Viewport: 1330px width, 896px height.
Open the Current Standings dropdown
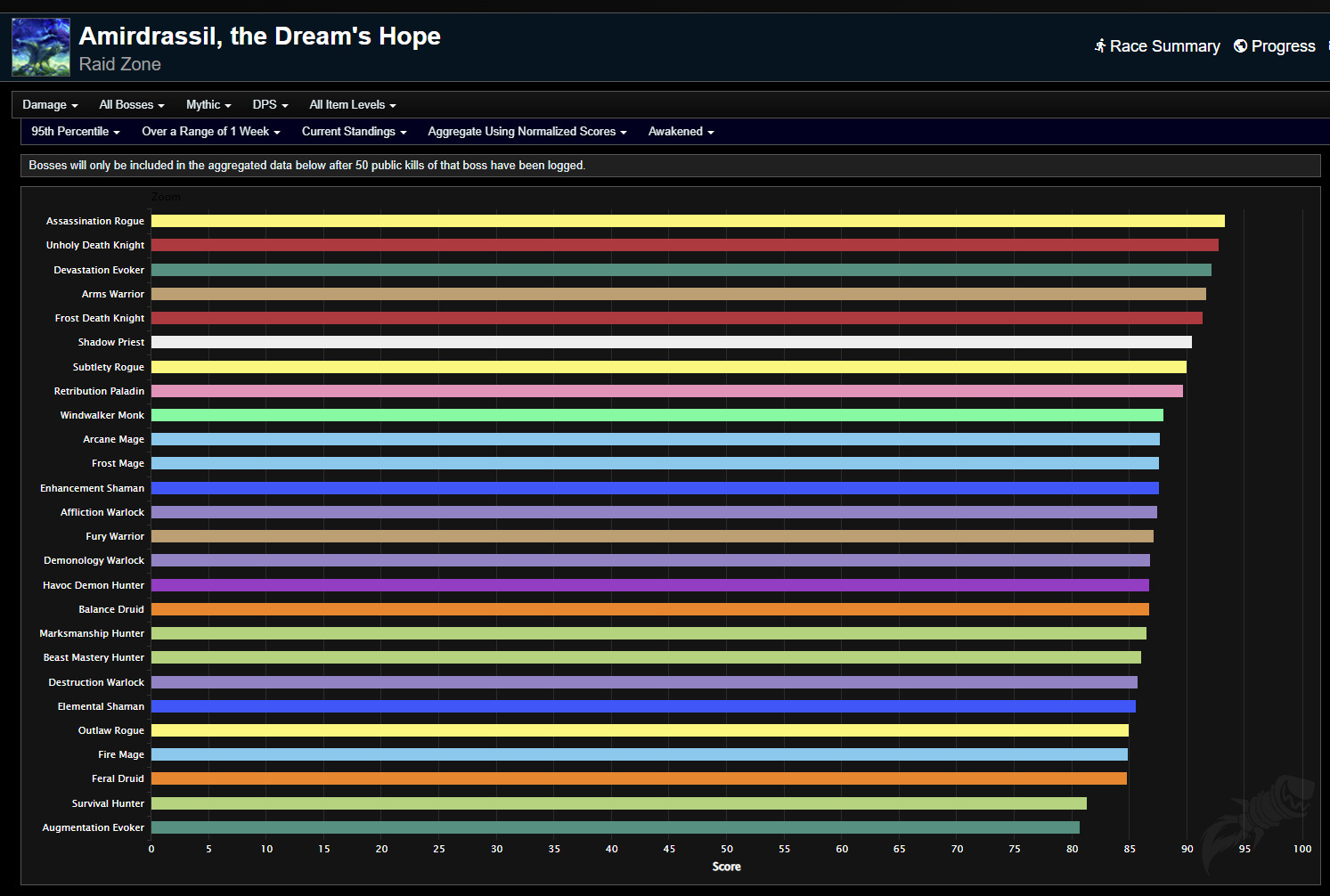click(354, 132)
